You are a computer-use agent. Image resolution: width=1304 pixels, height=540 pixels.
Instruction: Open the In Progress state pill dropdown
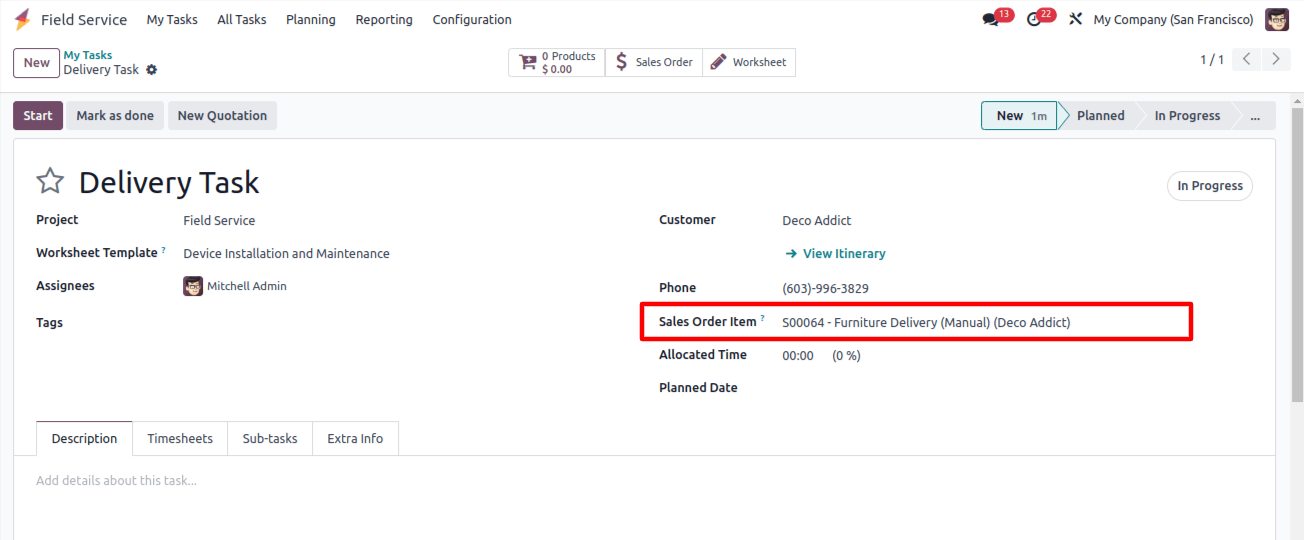1210,186
